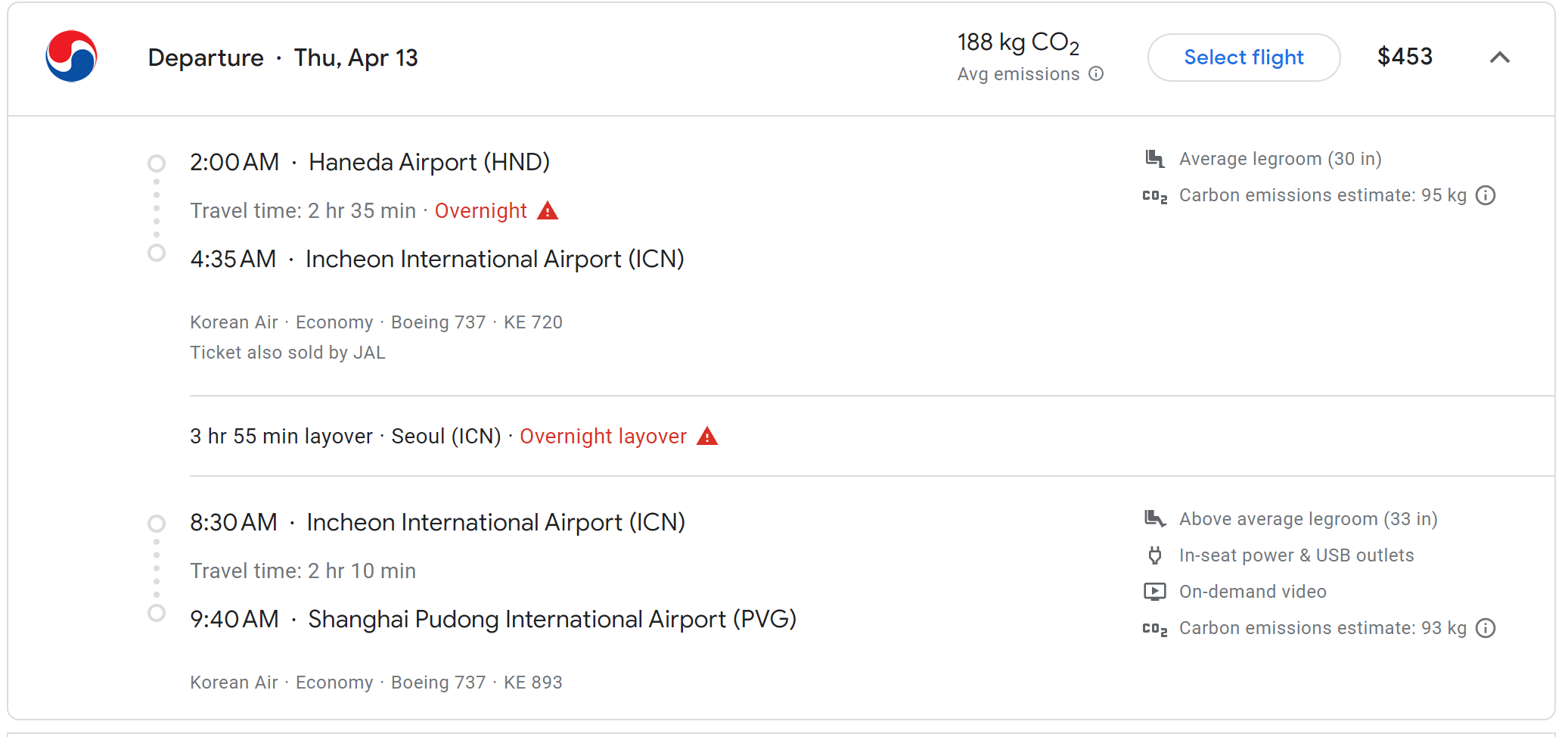Click the red Overnight layover text
This screenshot has height=737, width=1568.
(603, 436)
